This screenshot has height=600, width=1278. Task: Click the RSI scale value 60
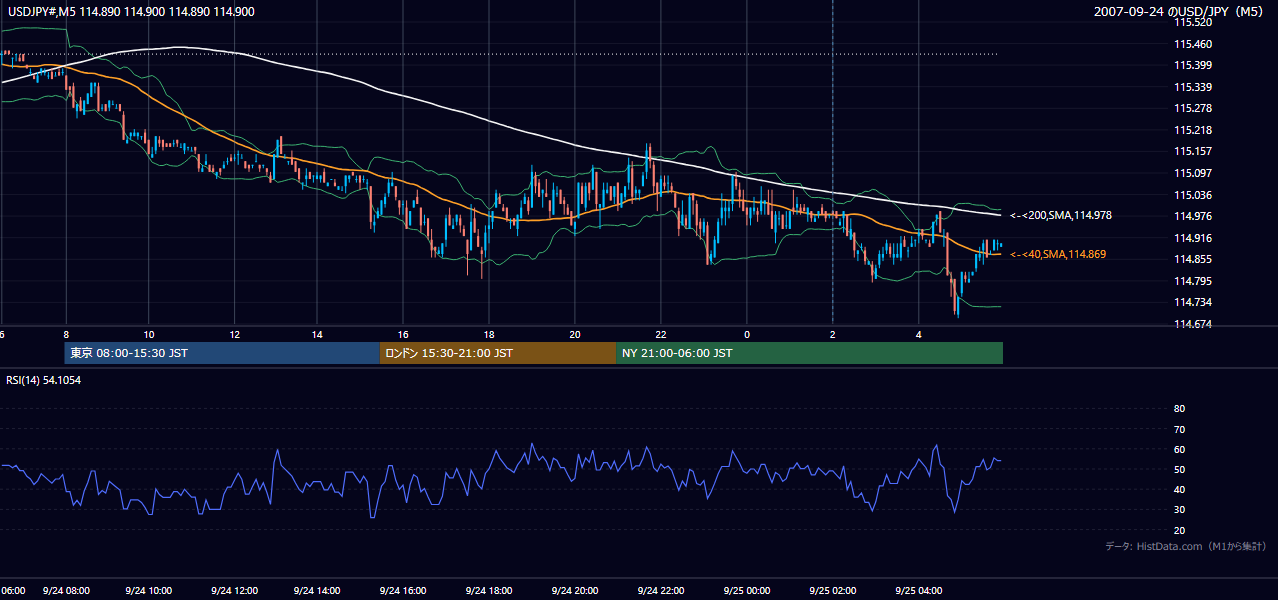(x=1179, y=449)
